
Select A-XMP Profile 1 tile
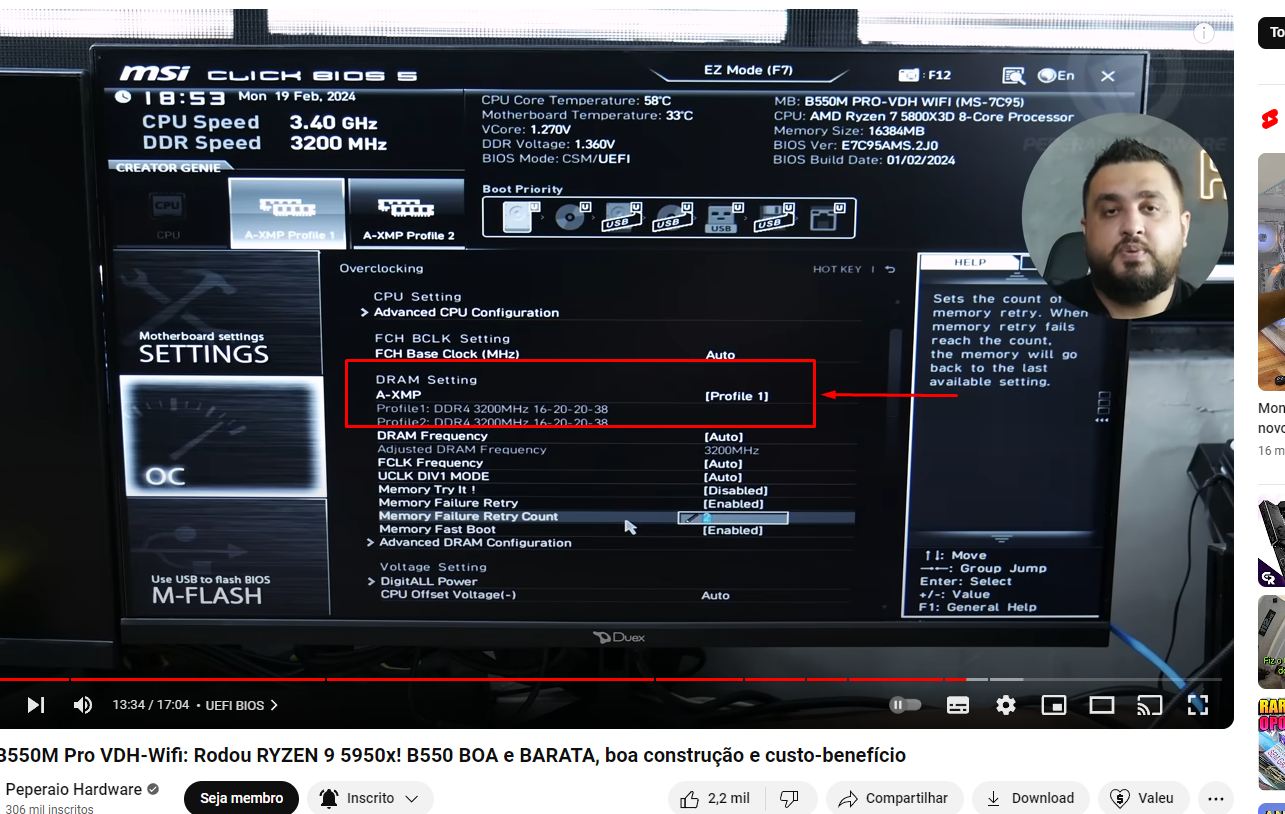288,213
